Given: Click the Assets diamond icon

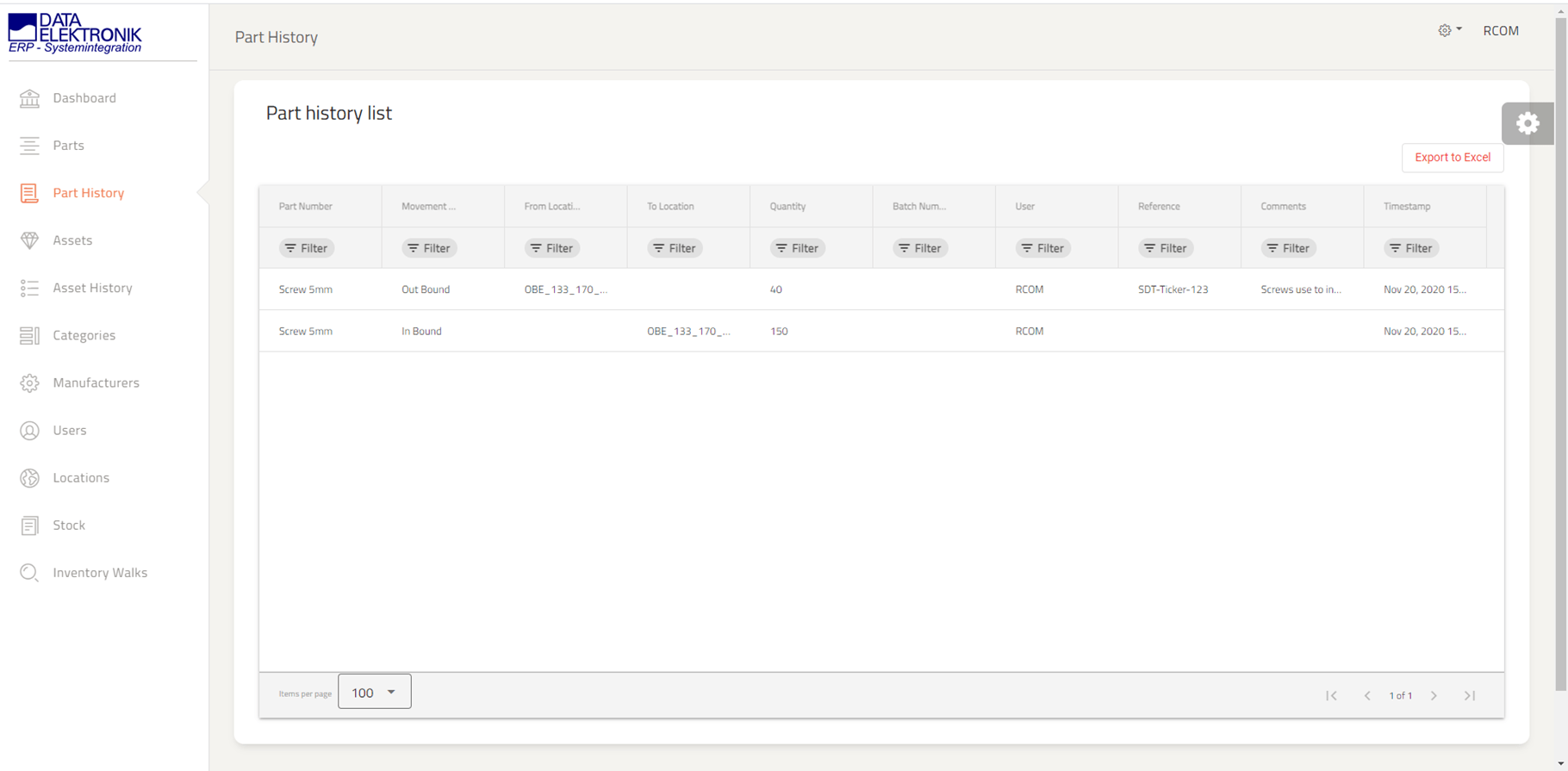Looking at the screenshot, I should [x=29, y=240].
